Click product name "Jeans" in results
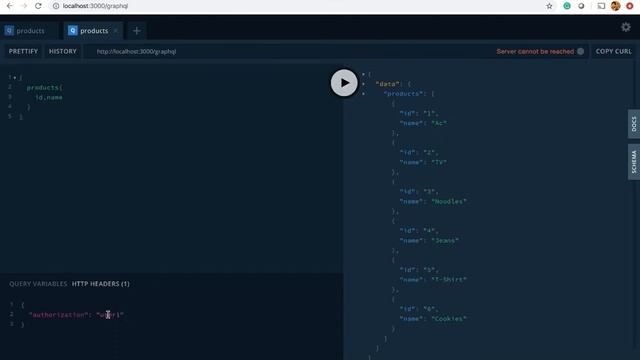640x360 pixels. 445,241
